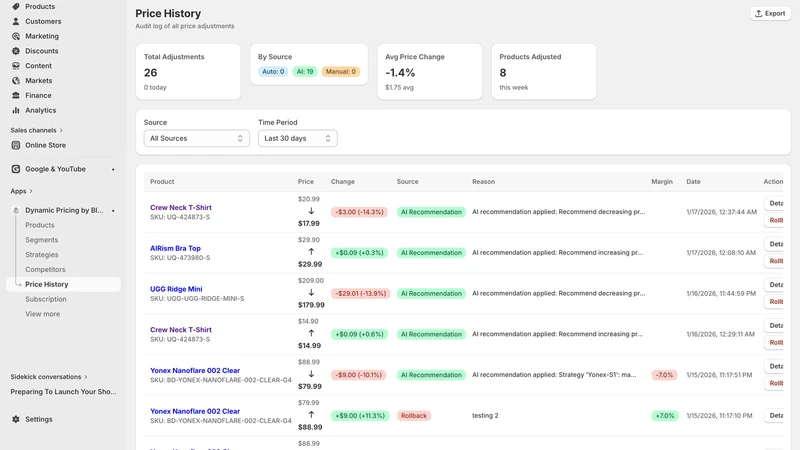This screenshot has width=800, height=450.
Task: Open the Competitors app page
Action: coord(45,269)
